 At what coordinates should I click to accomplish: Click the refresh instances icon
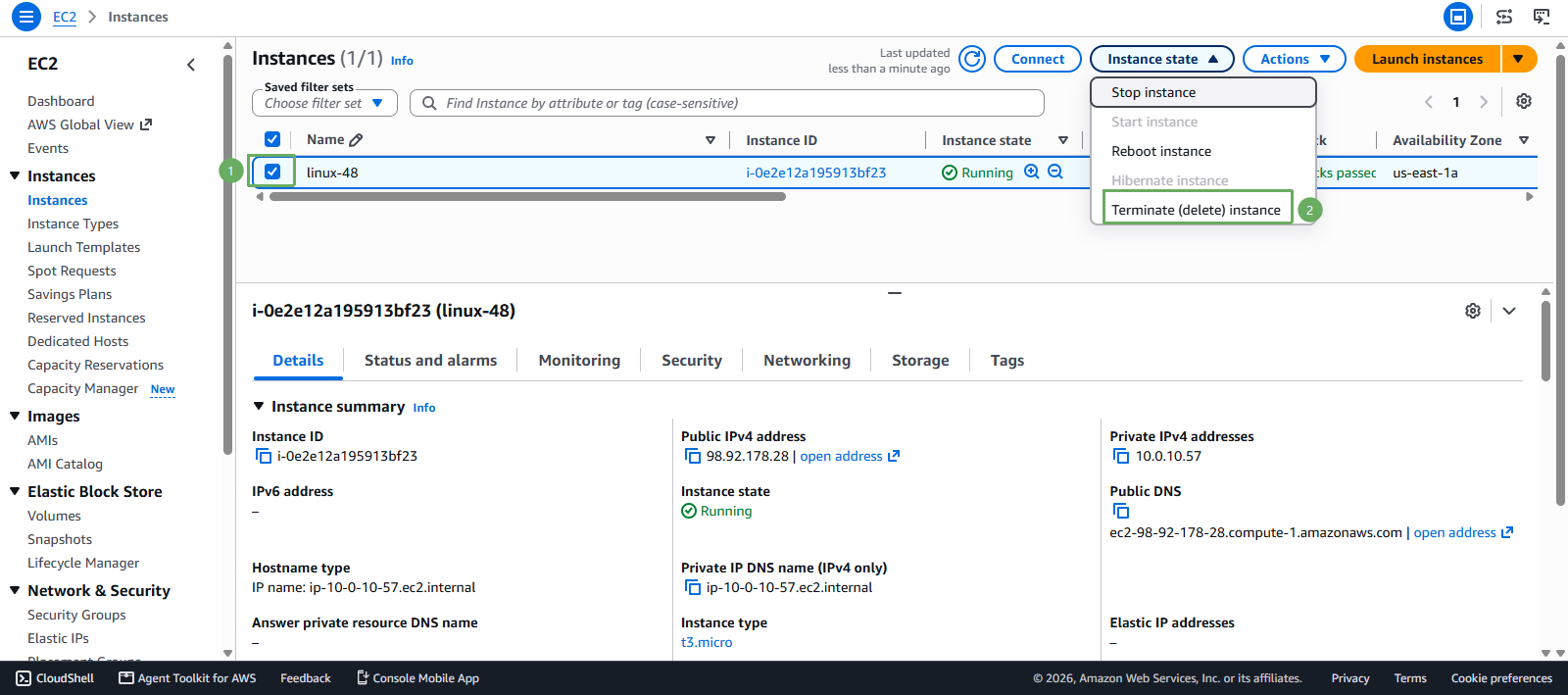(x=972, y=59)
